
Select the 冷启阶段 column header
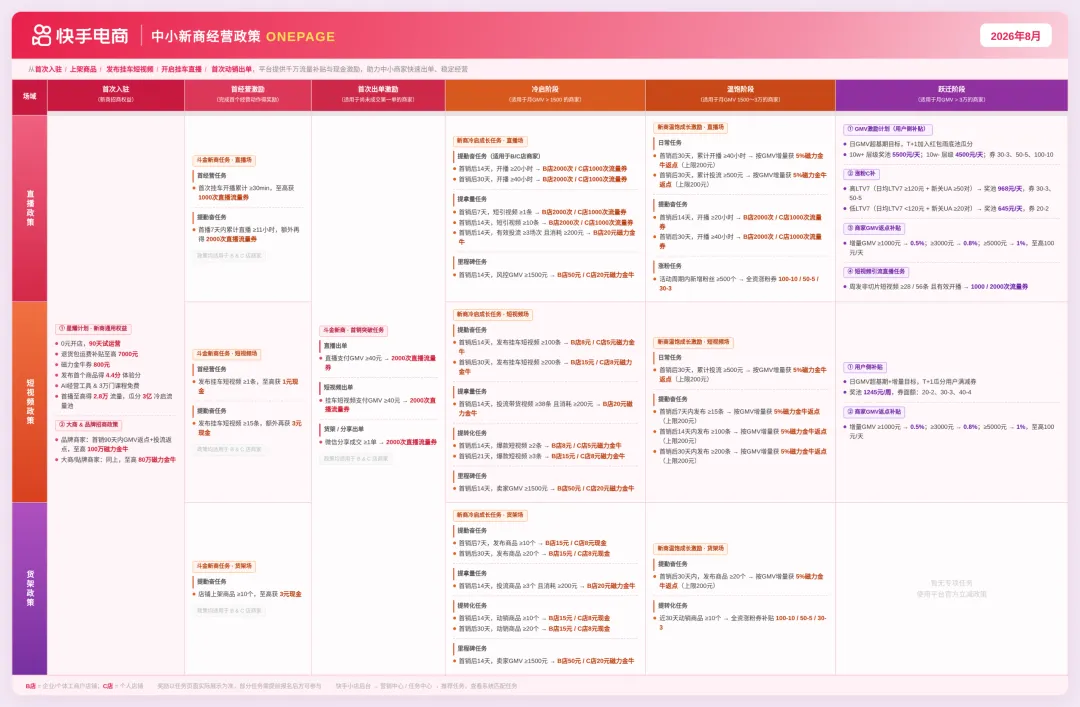(x=545, y=95)
